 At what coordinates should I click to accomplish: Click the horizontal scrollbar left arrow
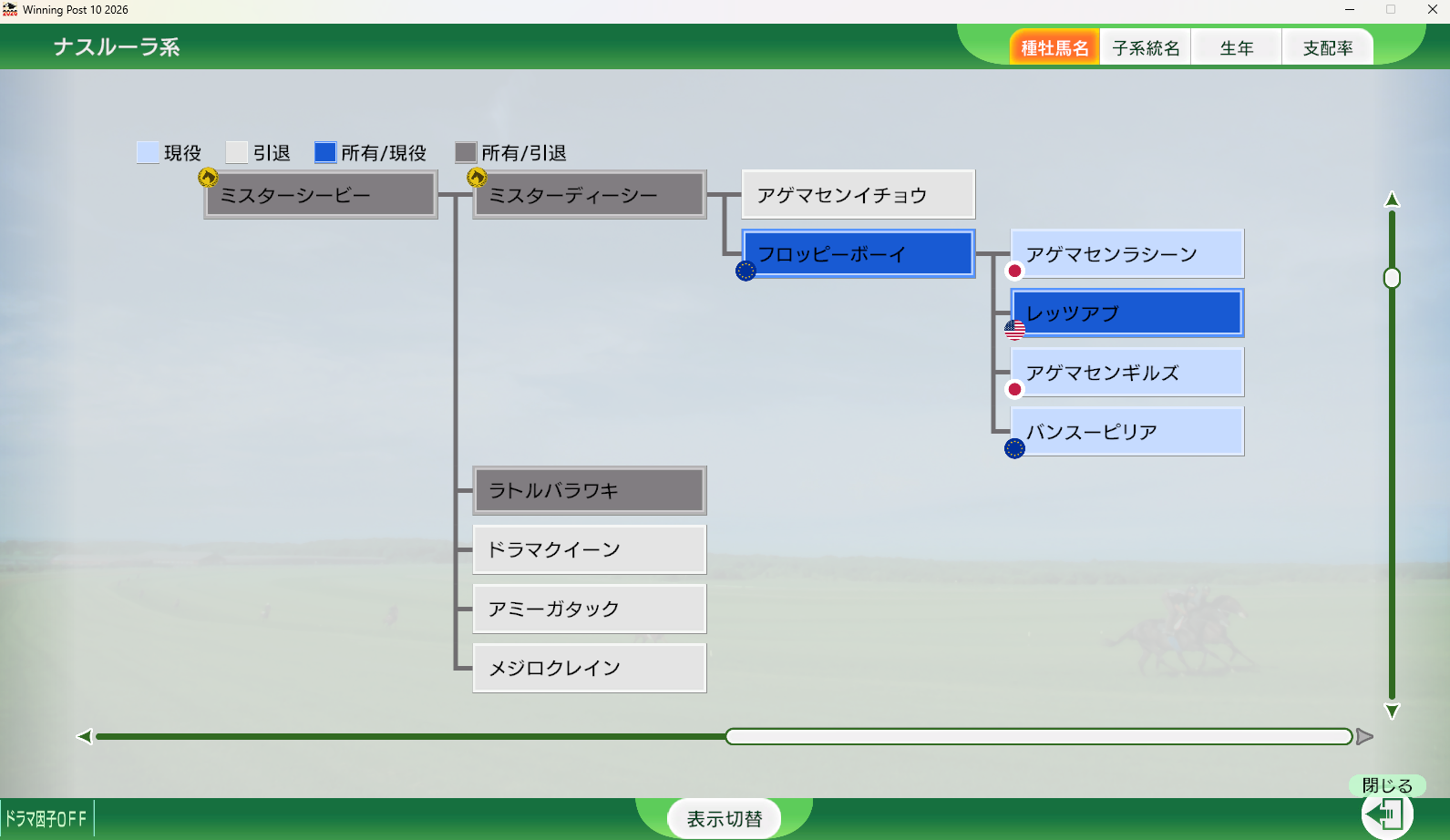pyautogui.click(x=85, y=736)
